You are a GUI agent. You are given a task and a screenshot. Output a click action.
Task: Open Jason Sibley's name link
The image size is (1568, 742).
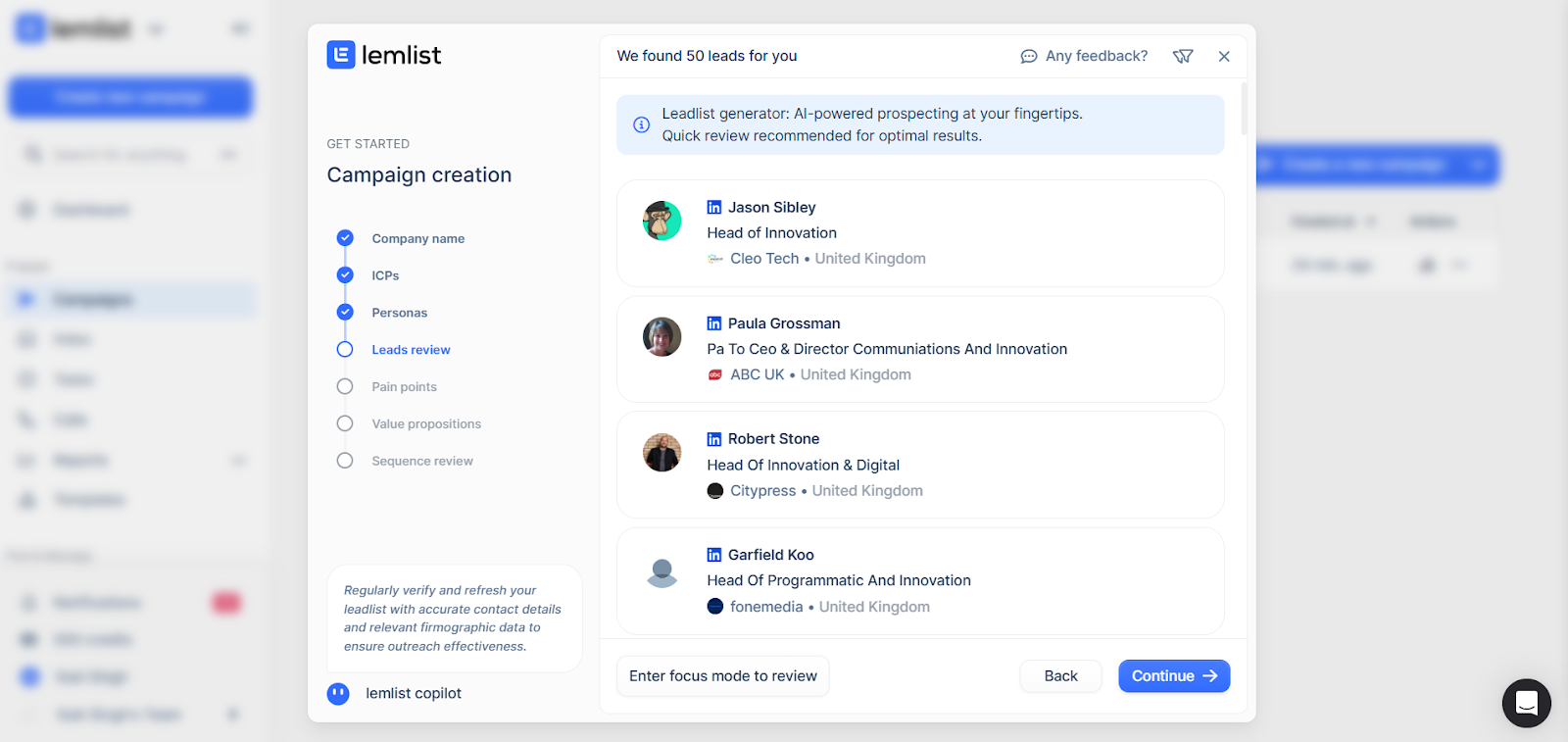(x=771, y=208)
